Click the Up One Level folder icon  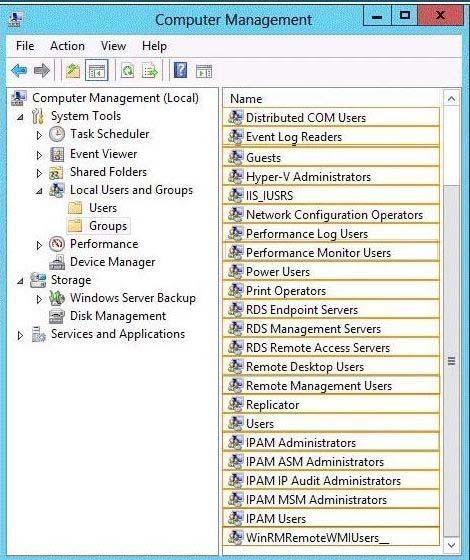tap(72, 70)
